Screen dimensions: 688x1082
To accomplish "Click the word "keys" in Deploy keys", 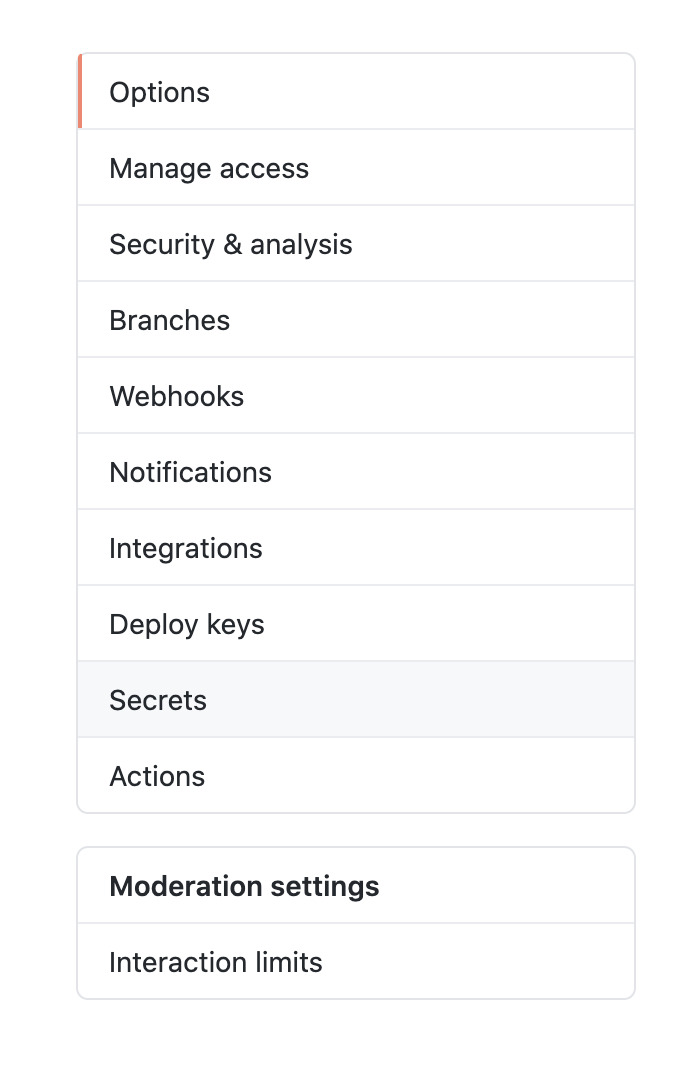I will tap(236, 624).
